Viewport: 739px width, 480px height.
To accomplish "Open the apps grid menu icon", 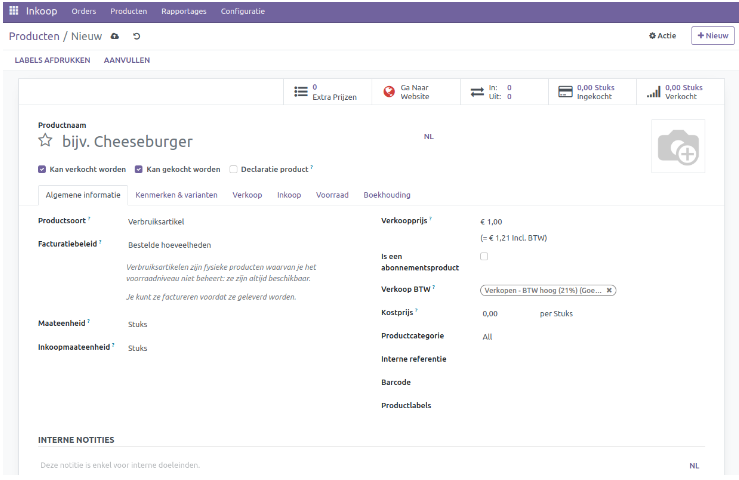I will coord(13,11).
